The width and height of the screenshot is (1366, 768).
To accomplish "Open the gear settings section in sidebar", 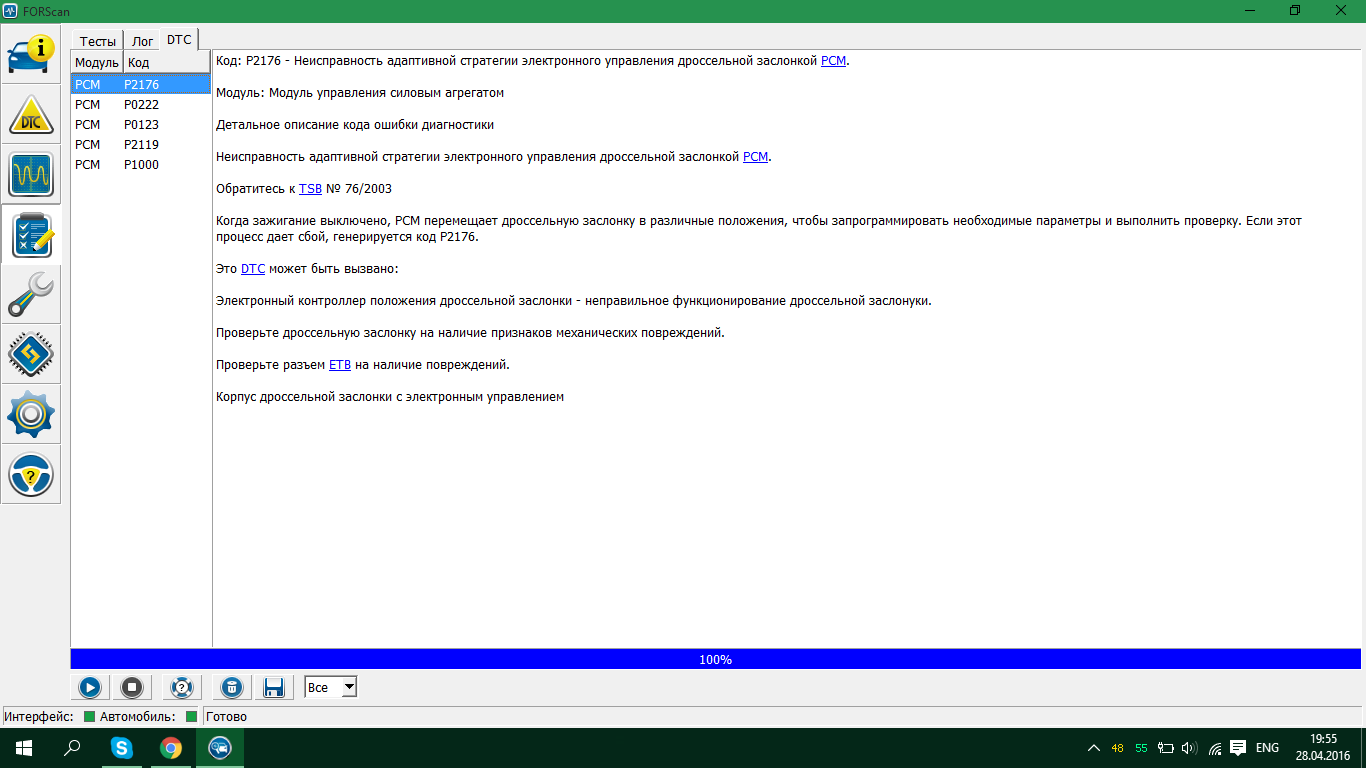I will pyautogui.click(x=31, y=415).
